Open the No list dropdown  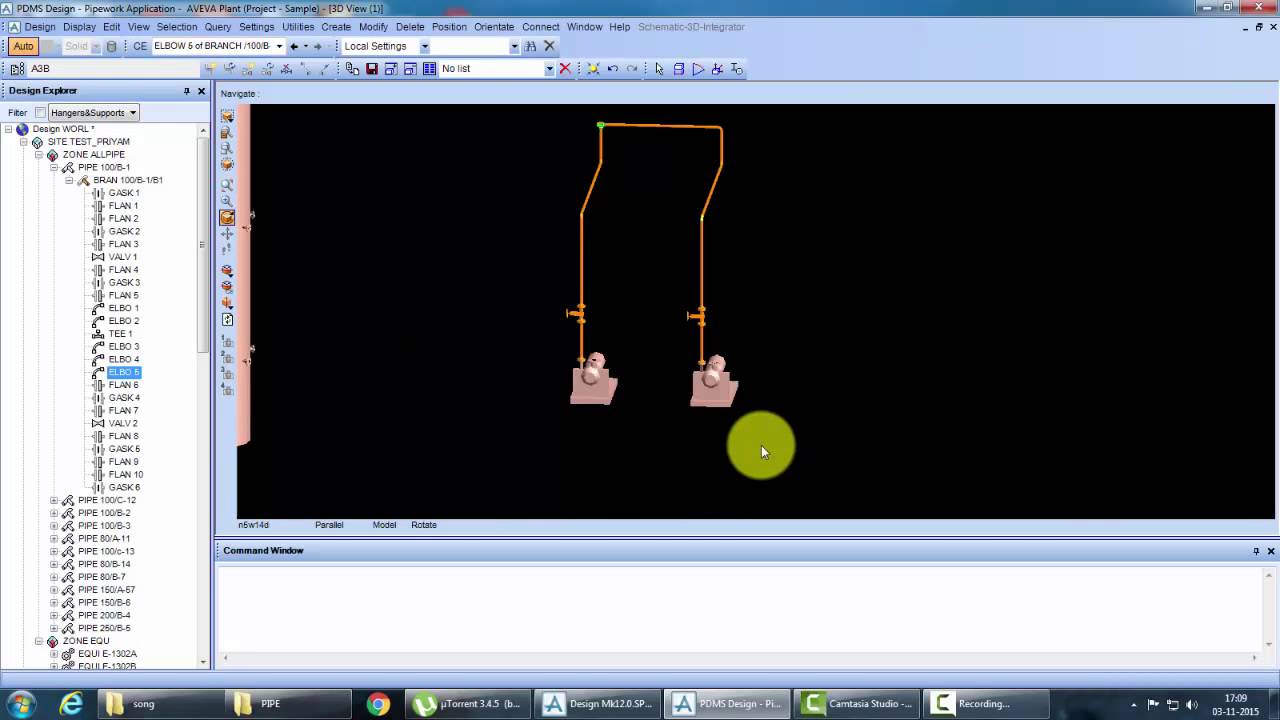pos(549,69)
